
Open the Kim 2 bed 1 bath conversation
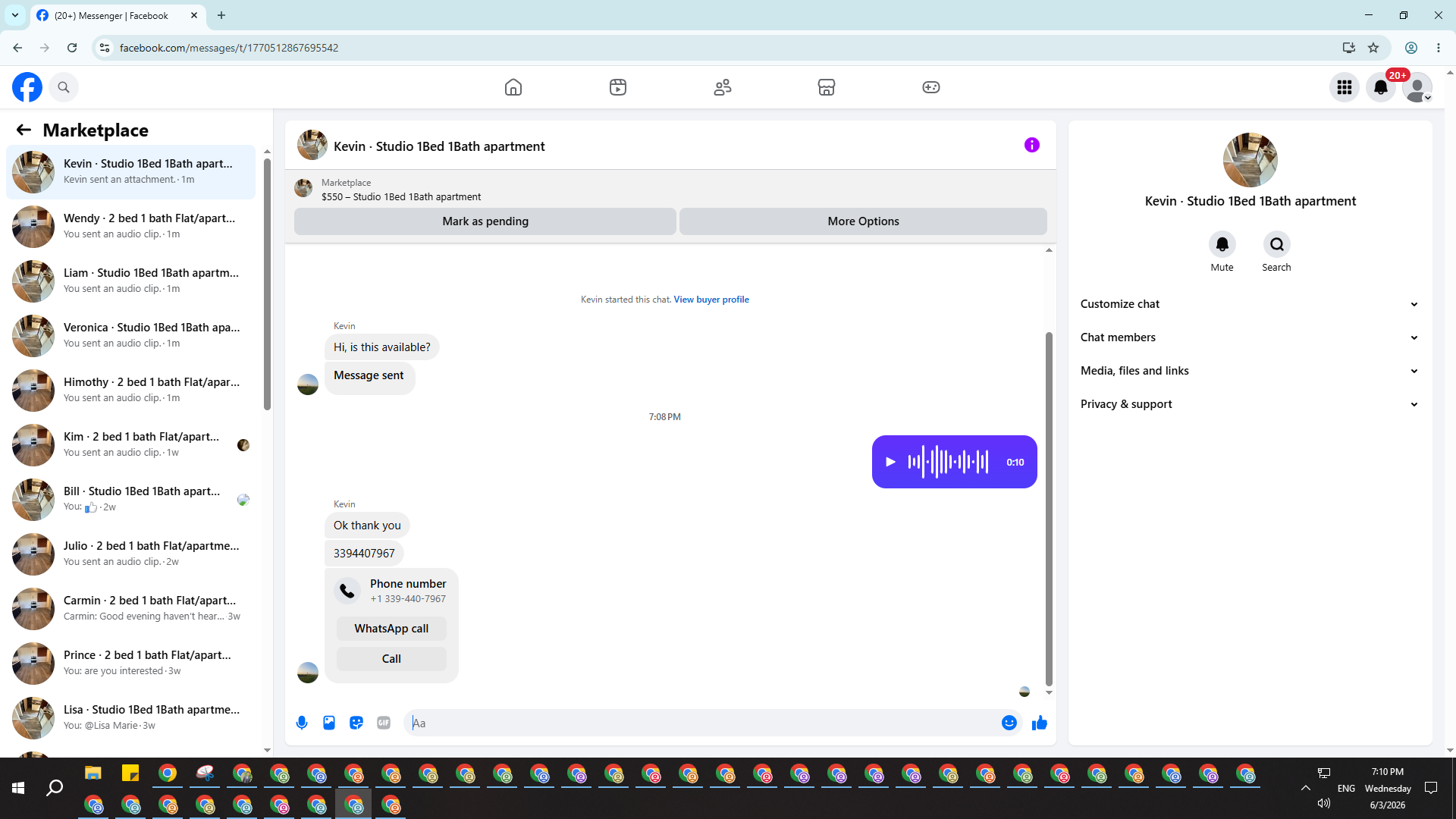pyautogui.click(x=131, y=445)
